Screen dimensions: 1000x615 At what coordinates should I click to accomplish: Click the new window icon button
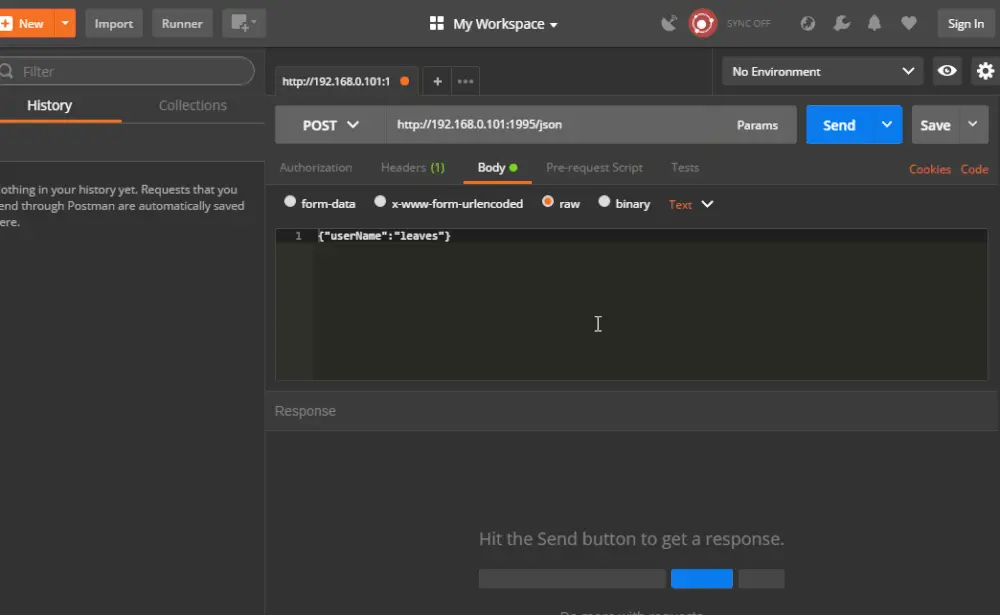click(x=244, y=24)
